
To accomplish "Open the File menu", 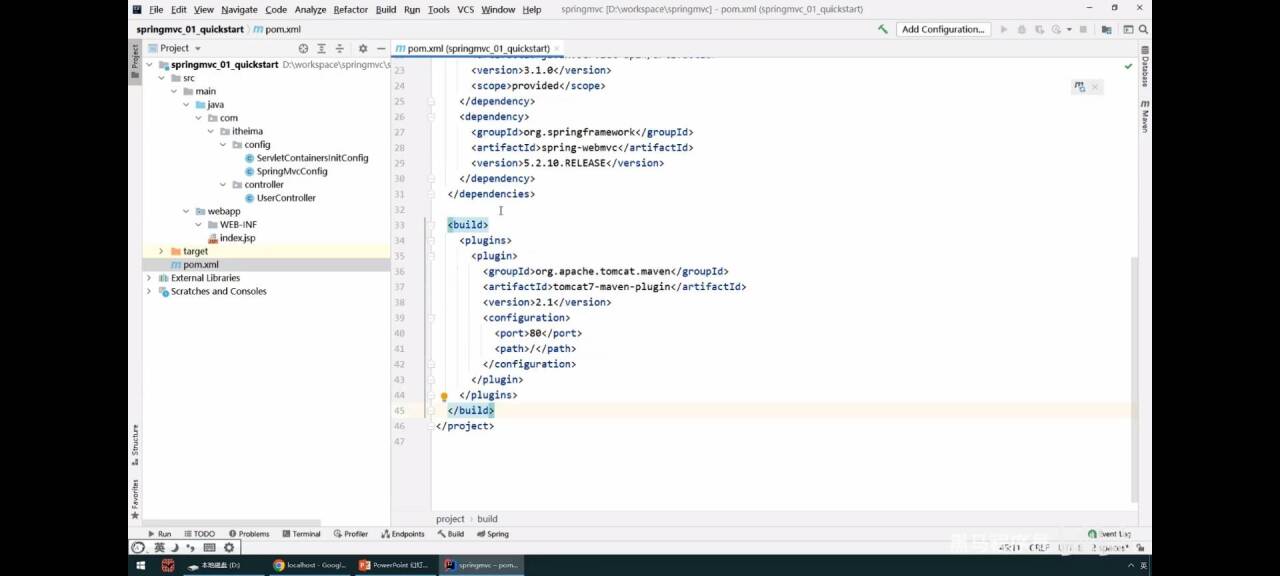I will tap(156, 9).
